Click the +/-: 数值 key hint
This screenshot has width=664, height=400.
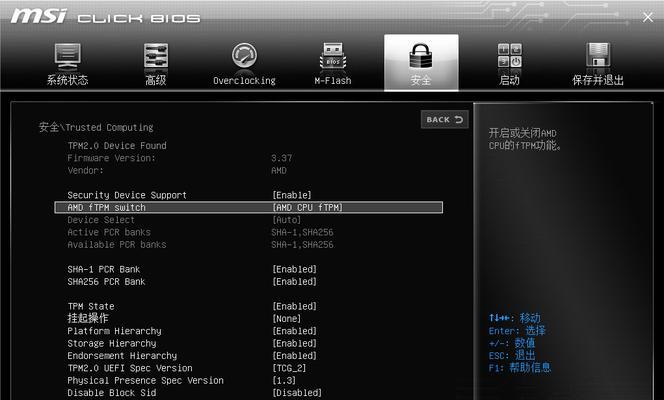[512, 343]
